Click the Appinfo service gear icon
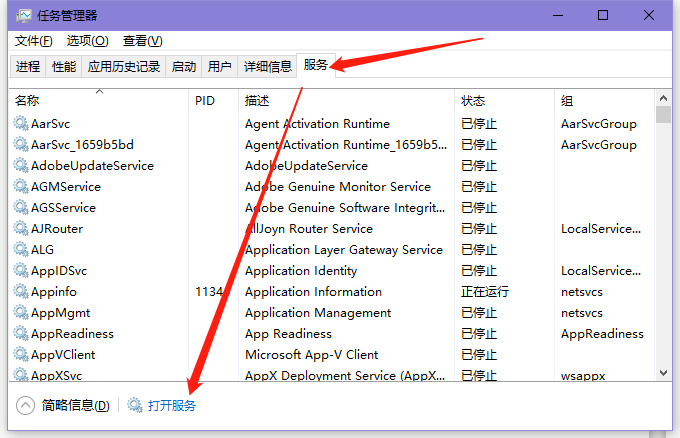Screen dimensions: 680x438 pos(21,292)
